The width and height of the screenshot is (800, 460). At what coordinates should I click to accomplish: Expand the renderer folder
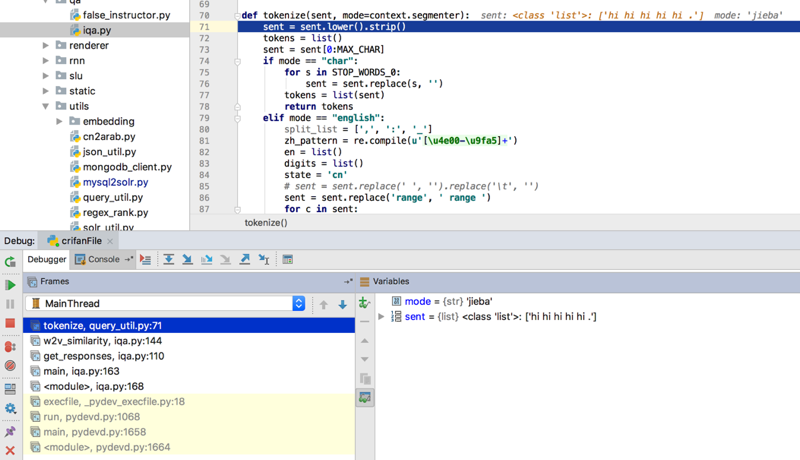pos(46,46)
